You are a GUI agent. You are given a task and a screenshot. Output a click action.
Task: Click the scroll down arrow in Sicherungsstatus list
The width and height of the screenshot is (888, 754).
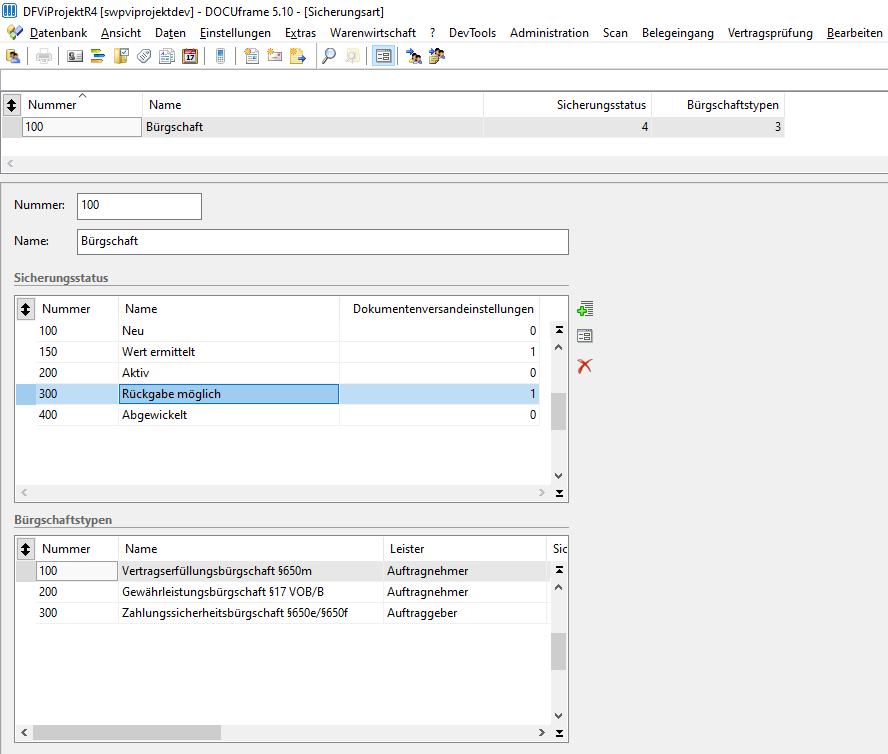558,476
